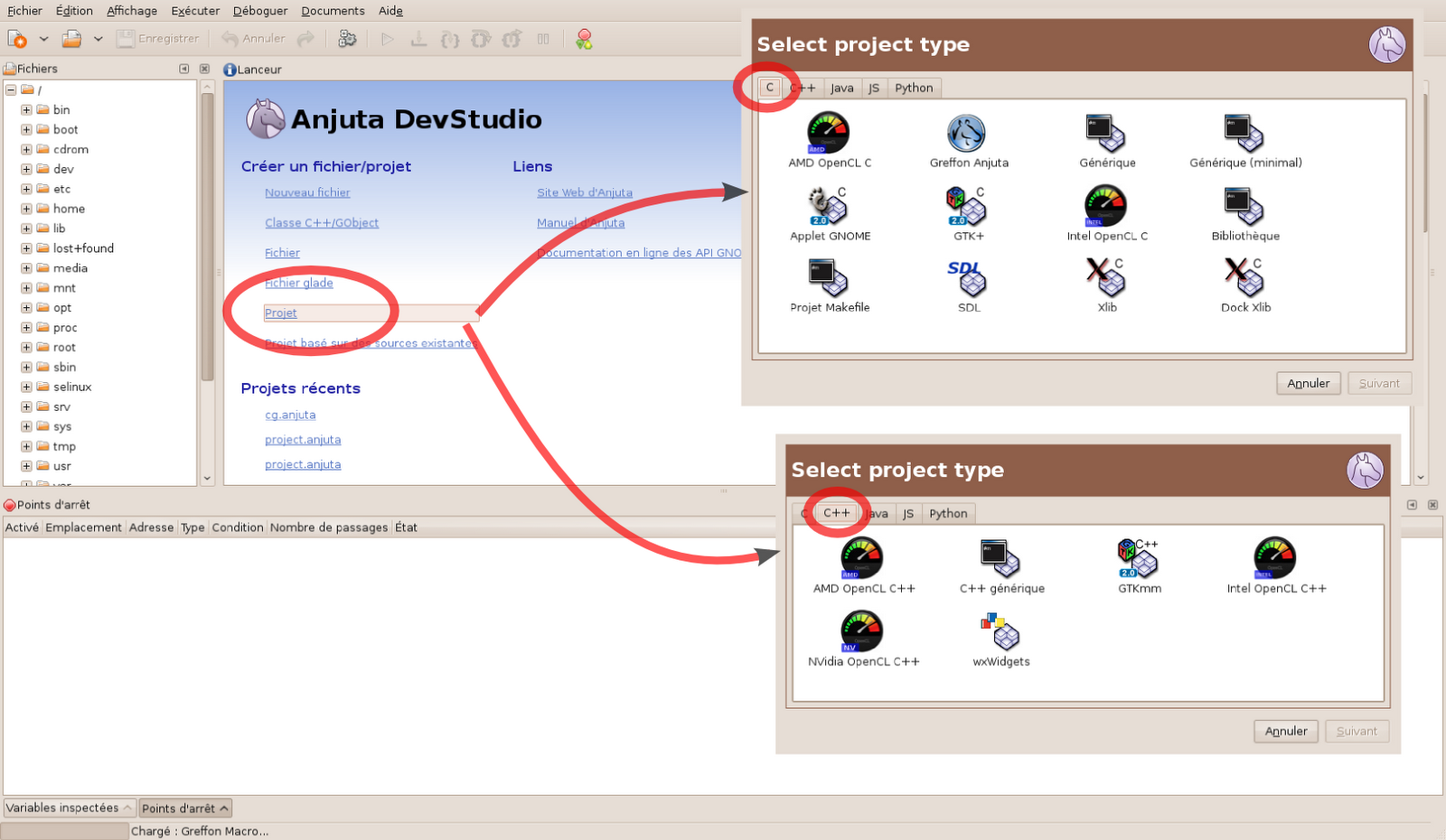The width and height of the screenshot is (1446, 840).
Task: Pick the Intel OpenCL C++ project type
Action: pos(1276,566)
